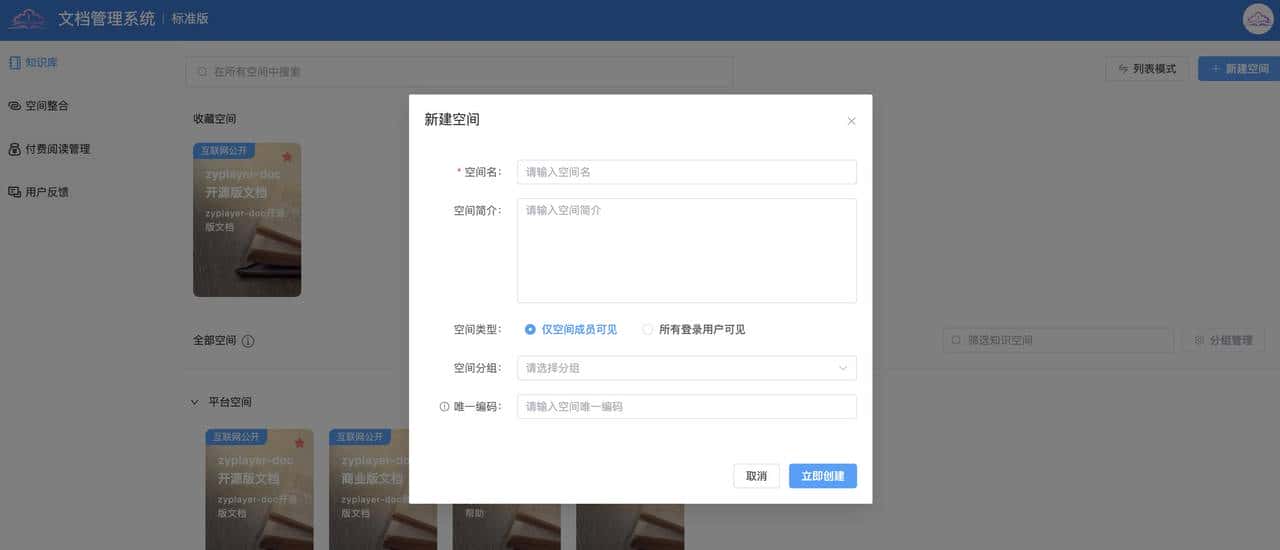The image size is (1280, 550).
Task: Click the 立即创建 button
Action: [823, 476]
